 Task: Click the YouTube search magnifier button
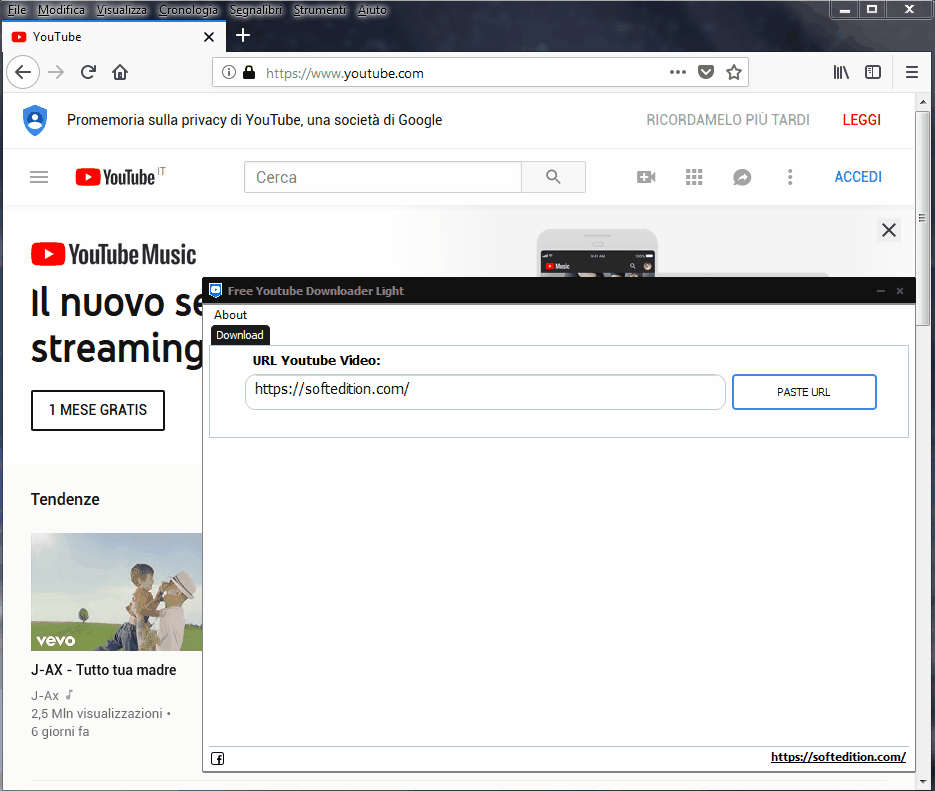[x=553, y=177]
